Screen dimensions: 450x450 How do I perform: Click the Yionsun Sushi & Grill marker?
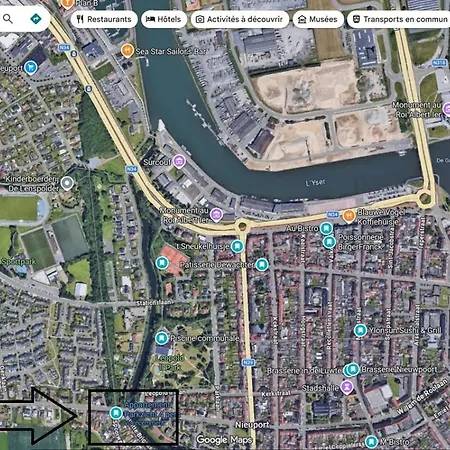(360, 330)
